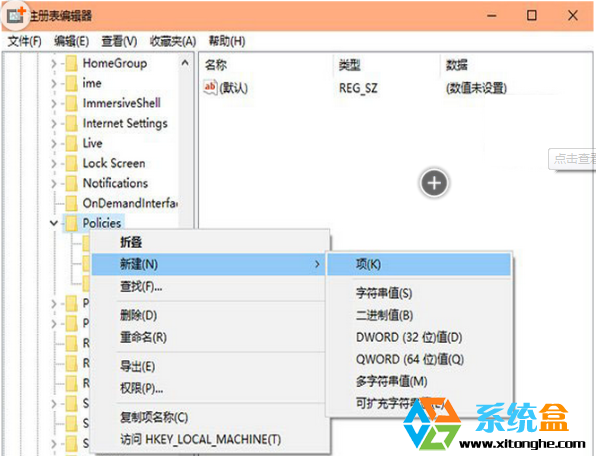Click the (默认) string value icon
The height and width of the screenshot is (456, 596).
pos(210,88)
